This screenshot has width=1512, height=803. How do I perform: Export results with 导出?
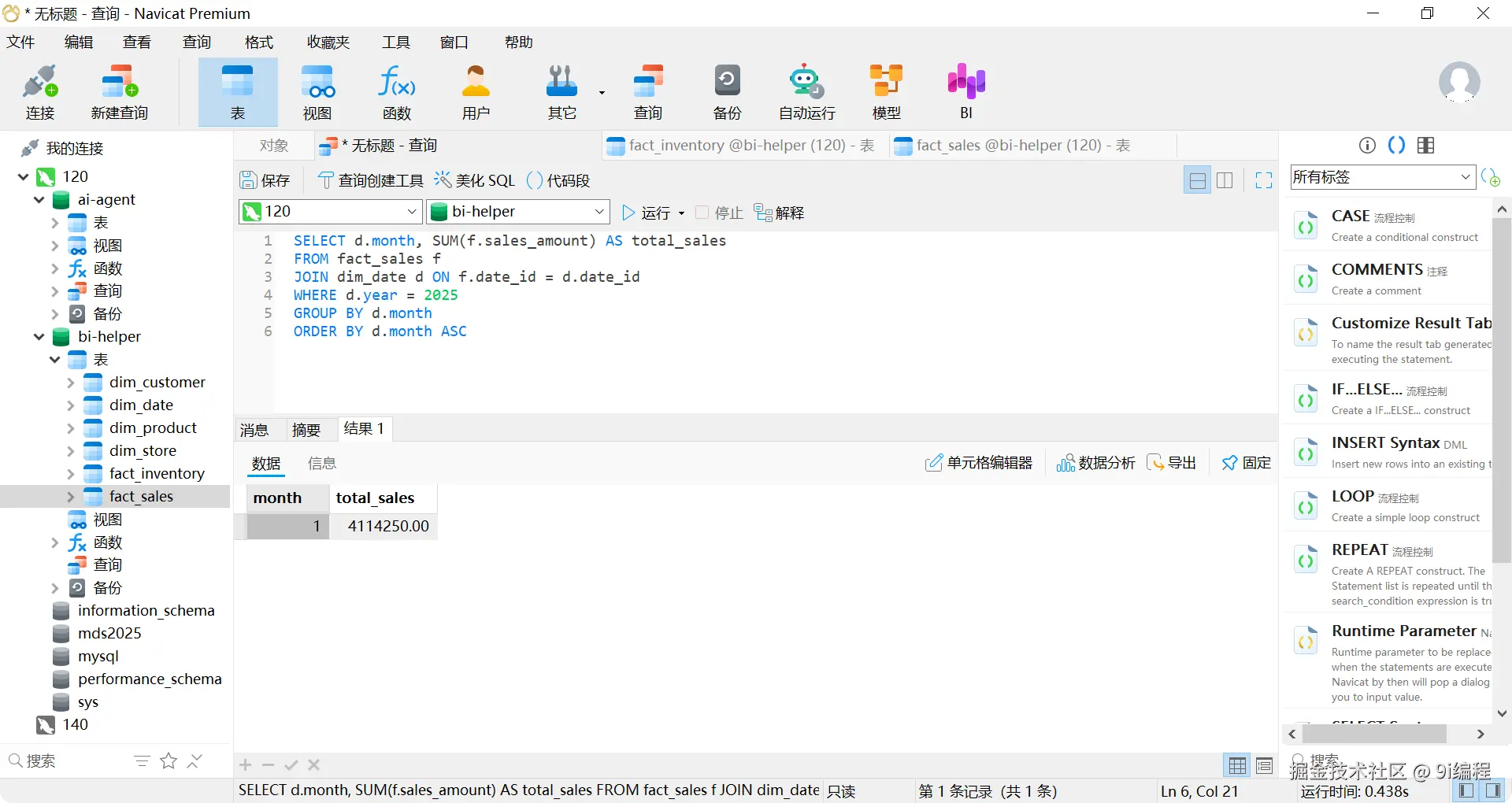(x=1172, y=463)
